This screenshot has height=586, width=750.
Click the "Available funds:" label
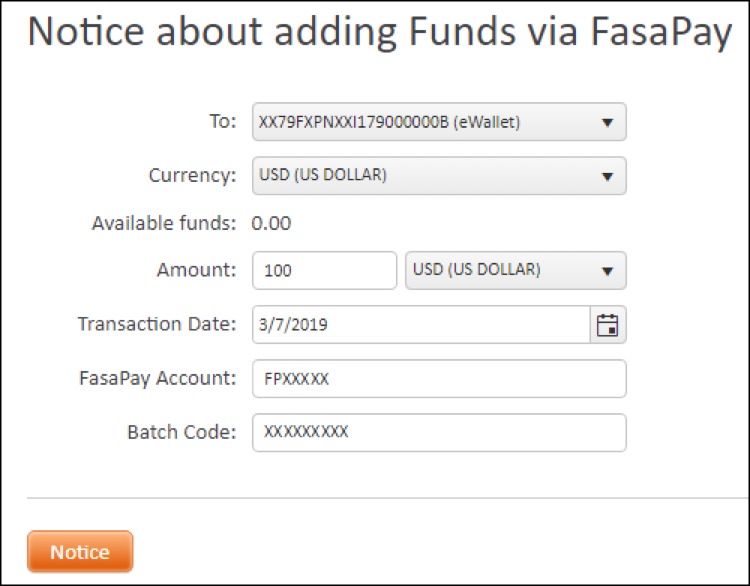click(164, 223)
